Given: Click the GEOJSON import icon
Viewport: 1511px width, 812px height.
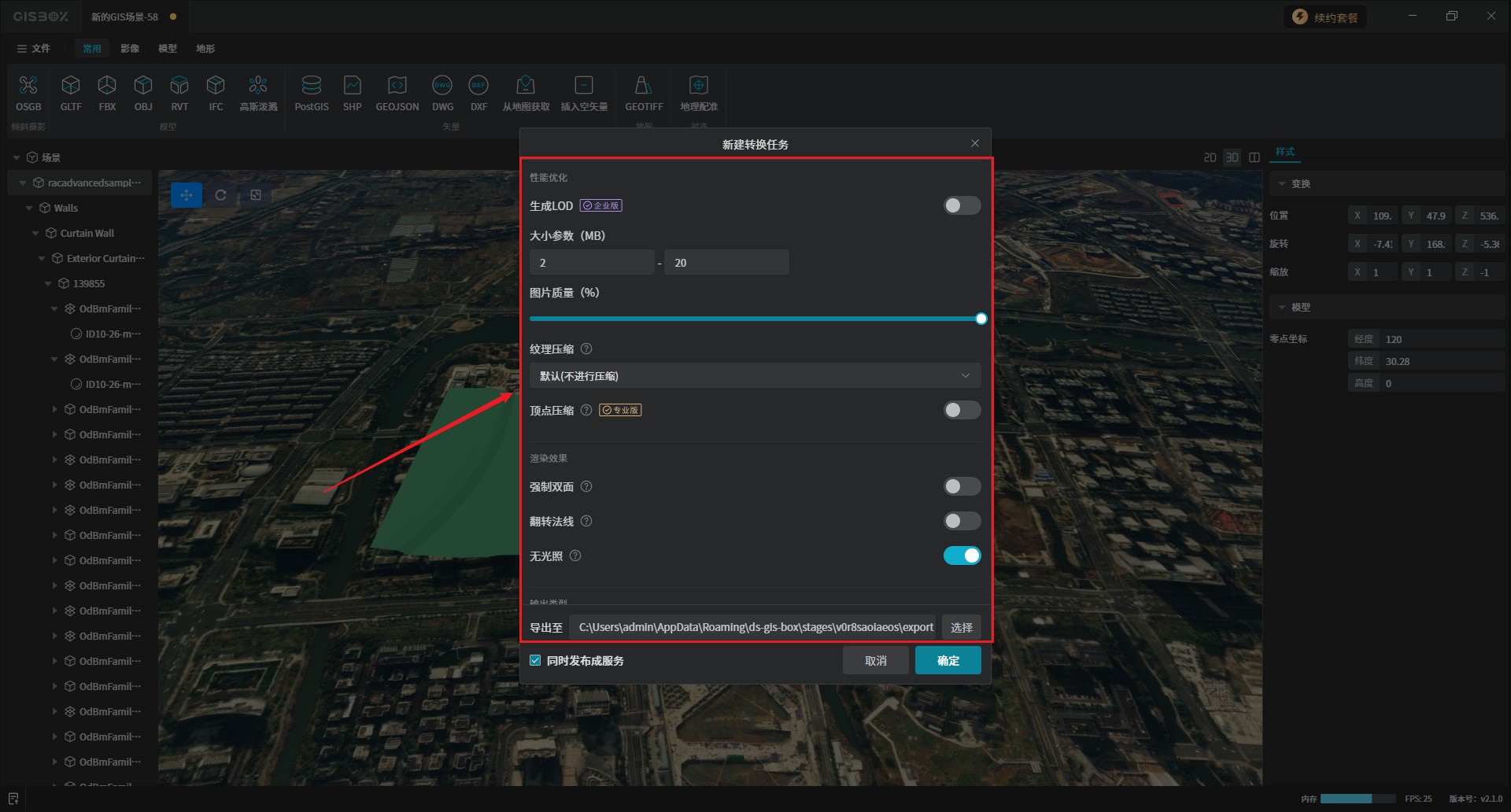Looking at the screenshot, I should coord(397,85).
